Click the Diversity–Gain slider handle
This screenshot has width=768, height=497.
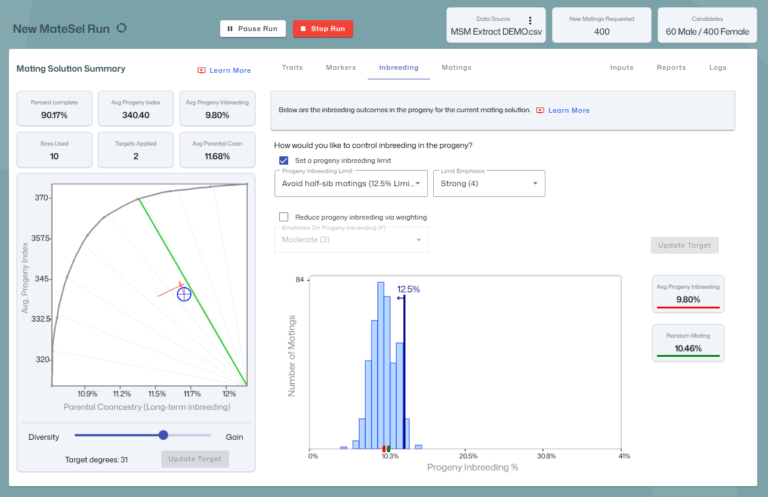(163, 435)
